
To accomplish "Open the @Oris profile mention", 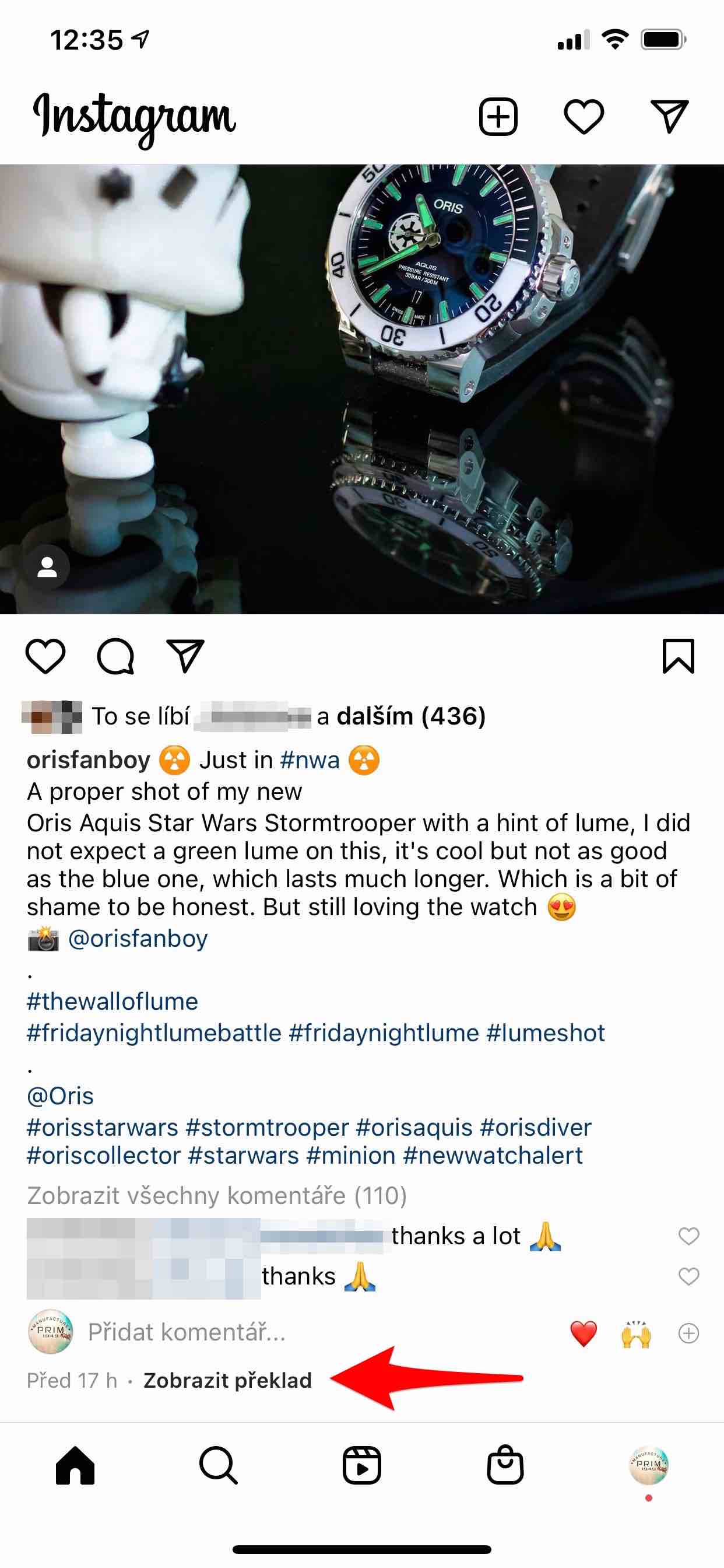I will tap(60, 1096).
